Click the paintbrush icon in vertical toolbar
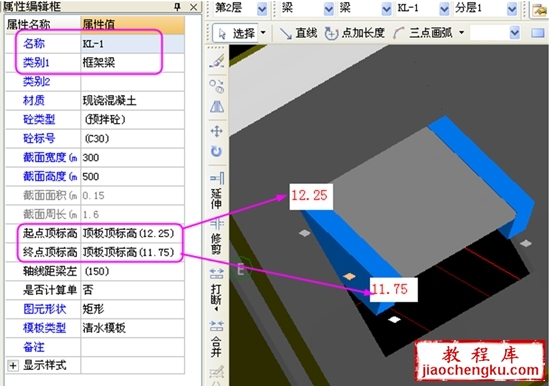550x386 pixels. 217,61
